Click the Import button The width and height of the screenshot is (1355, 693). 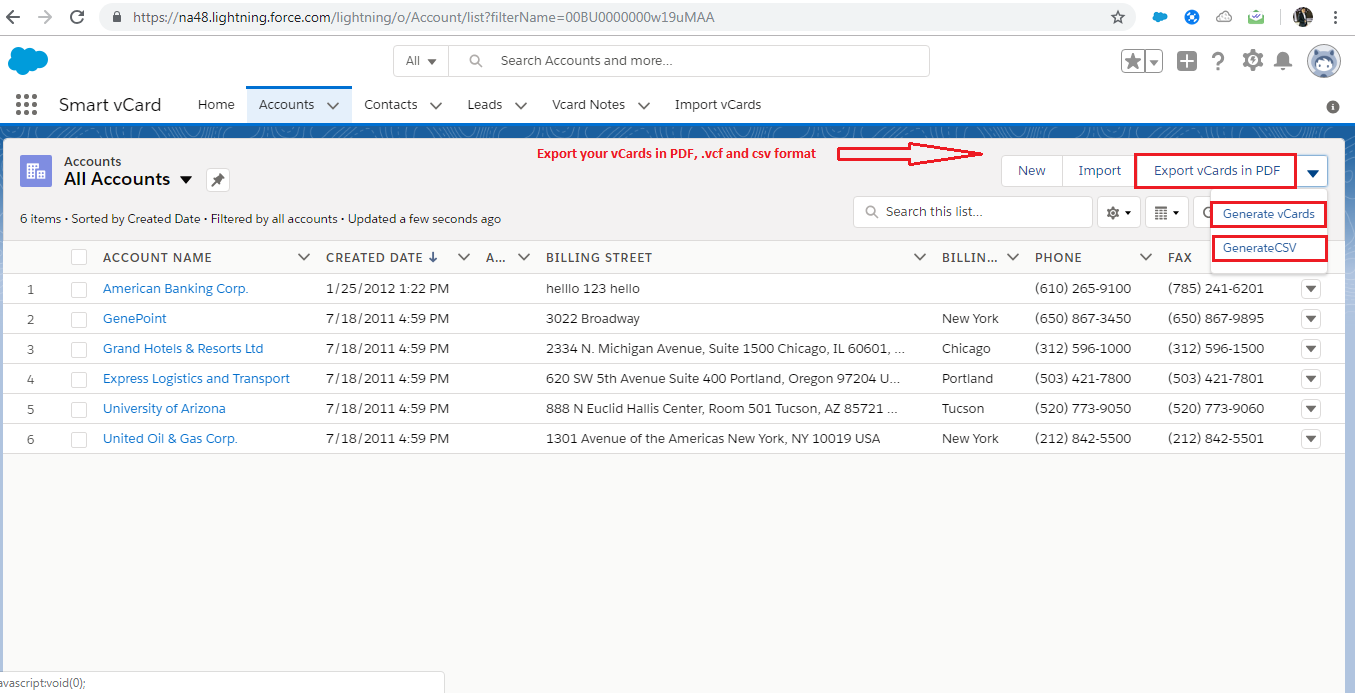pyautogui.click(x=1099, y=171)
